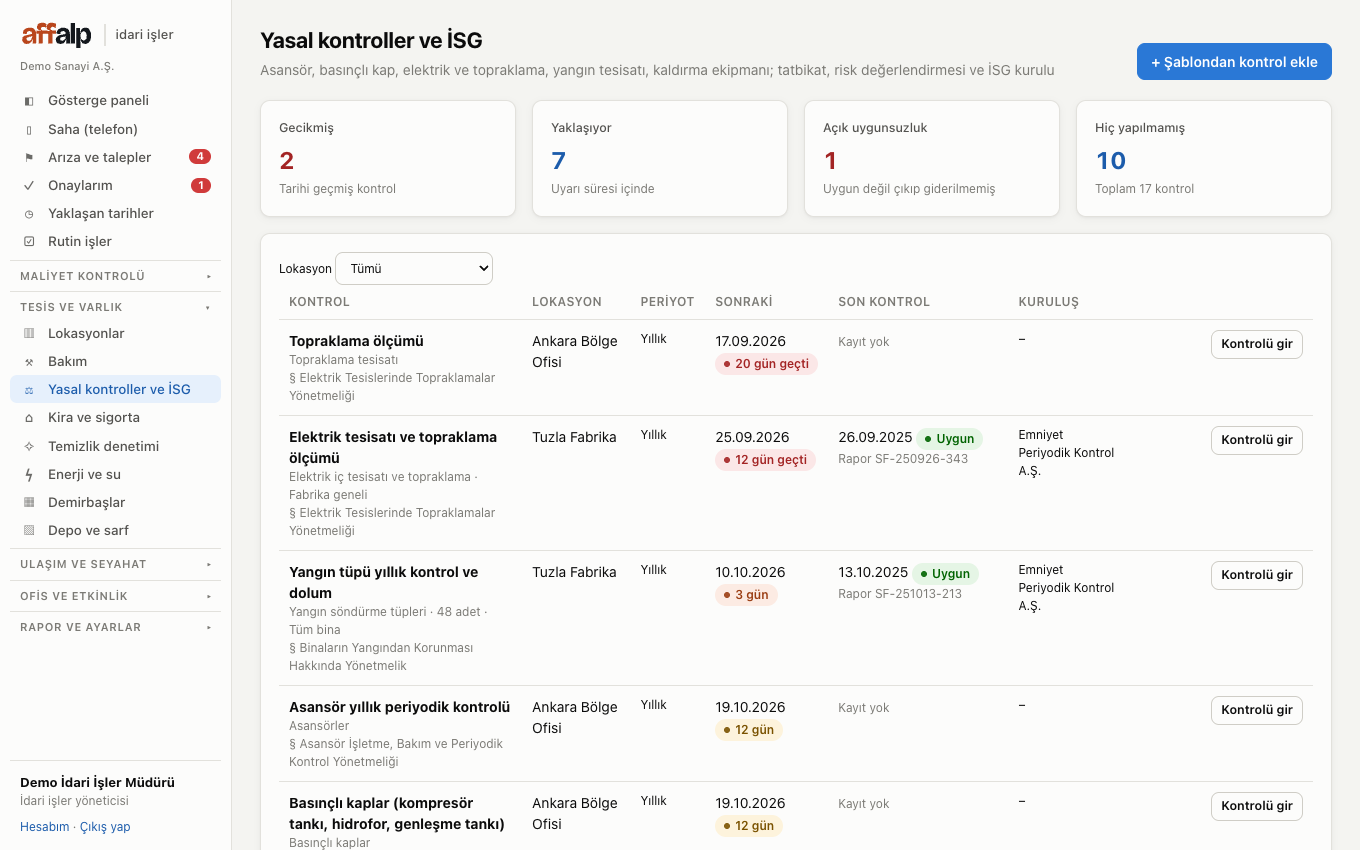Open the Lokasyon filter dropdown

click(414, 268)
